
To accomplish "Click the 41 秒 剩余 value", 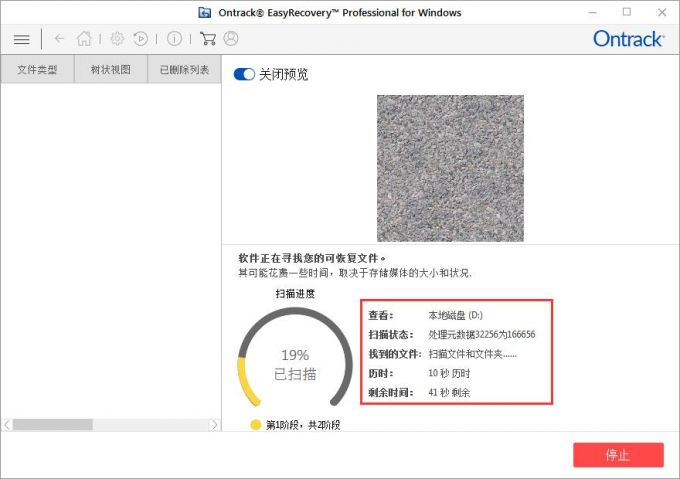I will [449, 393].
